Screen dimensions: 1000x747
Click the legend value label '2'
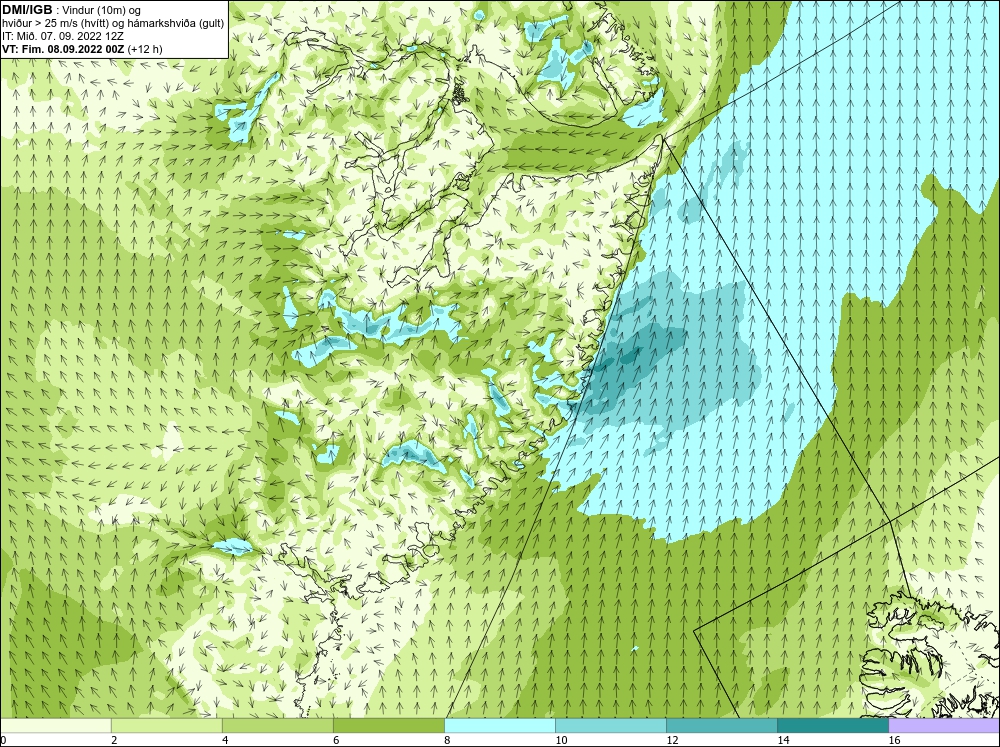tap(114, 740)
